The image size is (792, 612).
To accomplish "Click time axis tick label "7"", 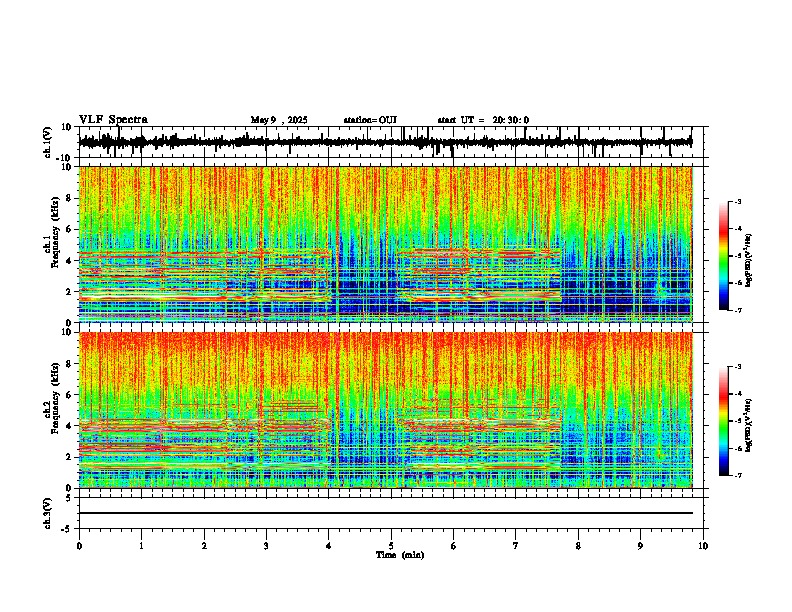I will (516, 546).
